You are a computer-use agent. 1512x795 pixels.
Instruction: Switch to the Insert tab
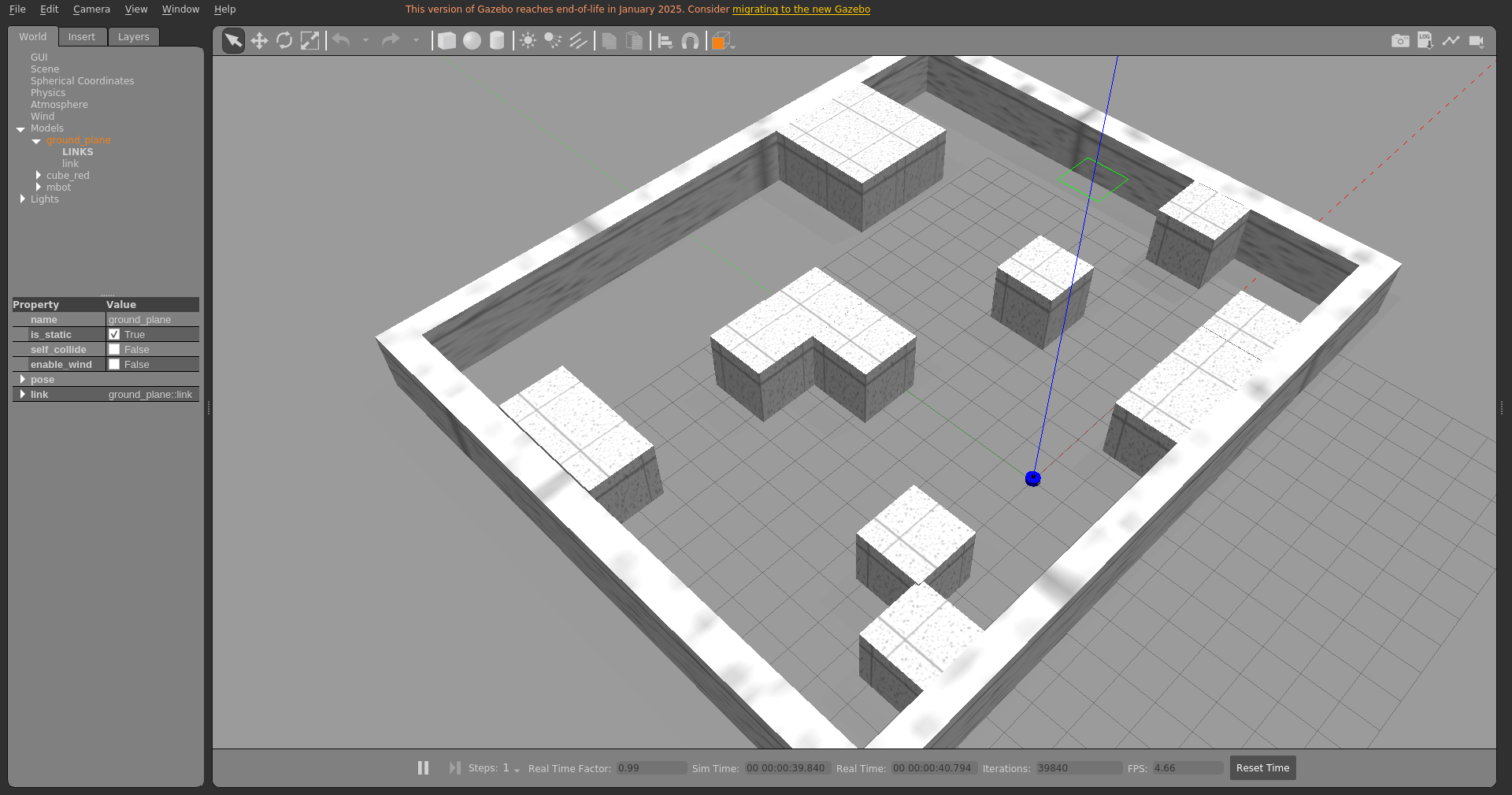pyautogui.click(x=81, y=37)
